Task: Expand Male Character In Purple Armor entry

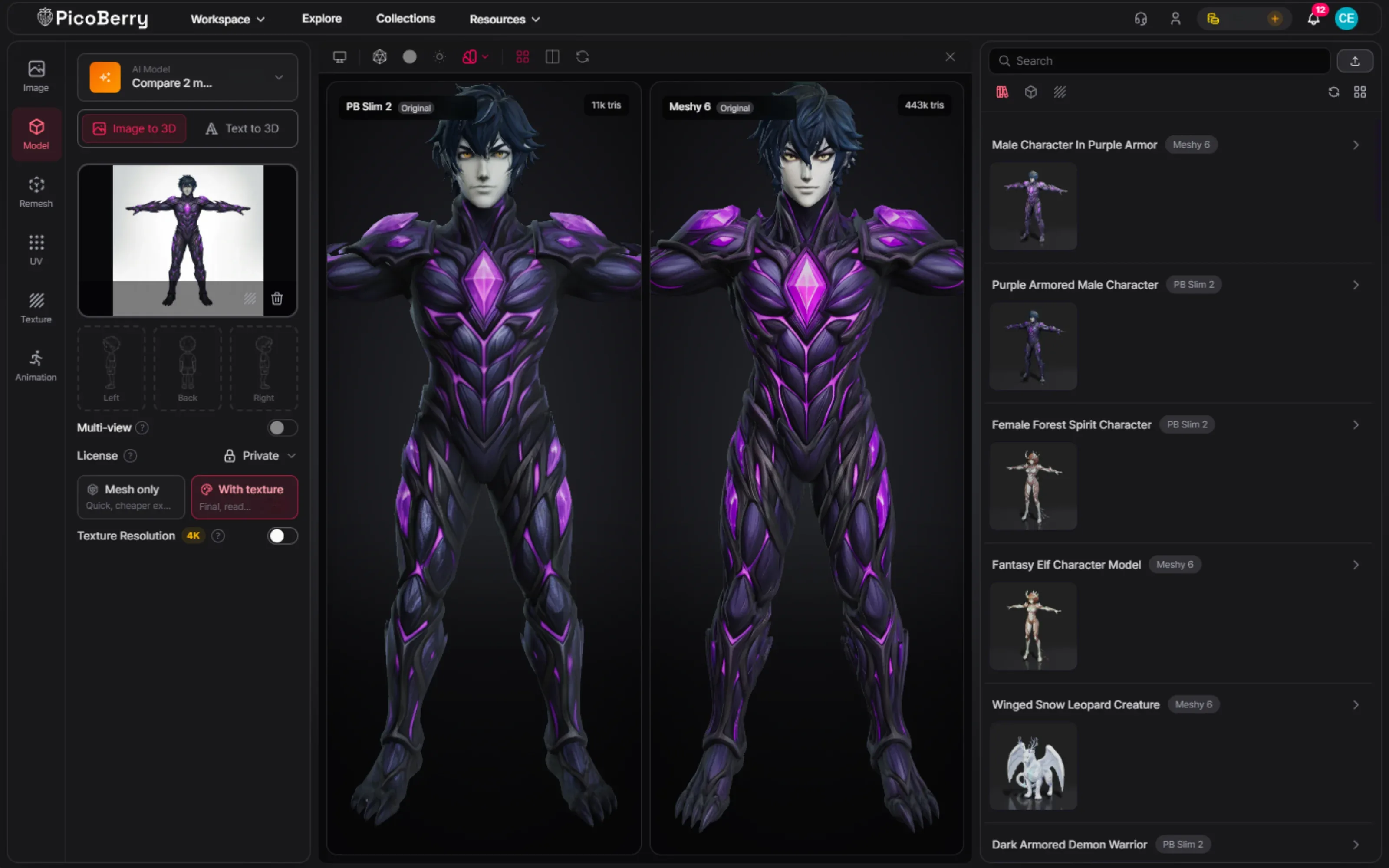Action: click(x=1355, y=145)
